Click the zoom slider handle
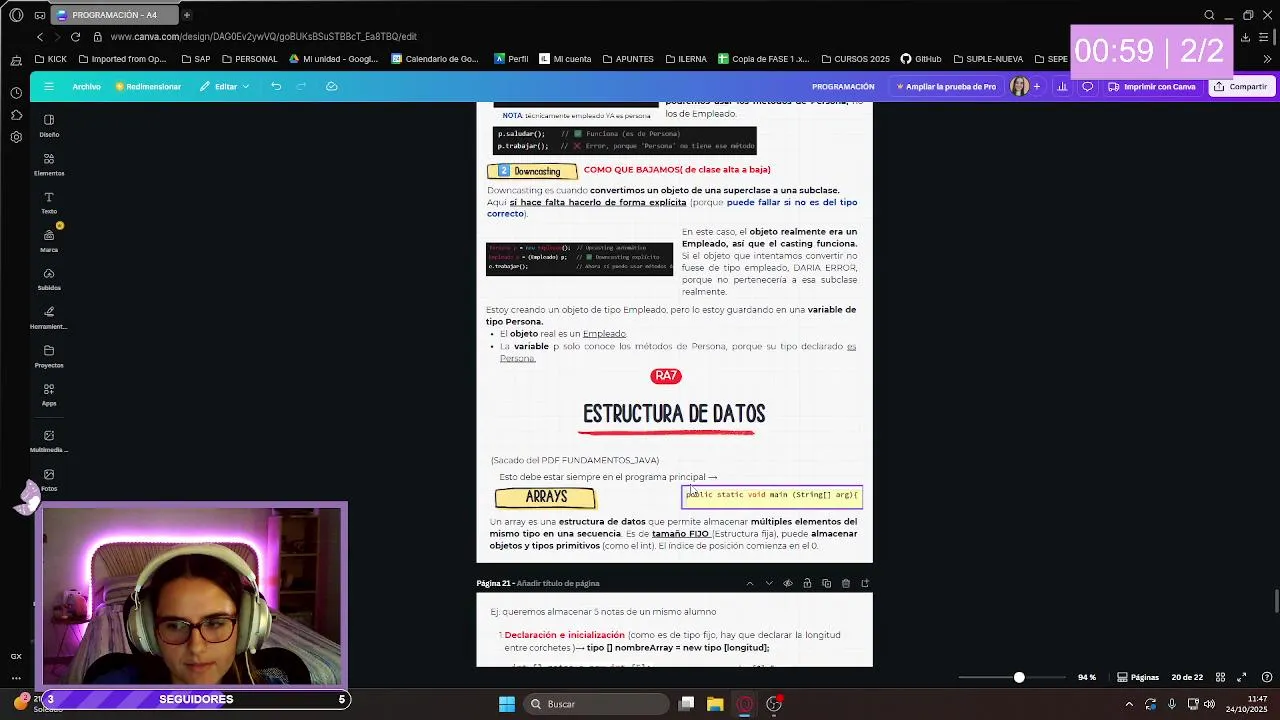Screen dimensions: 1280x720 pos(1019,678)
